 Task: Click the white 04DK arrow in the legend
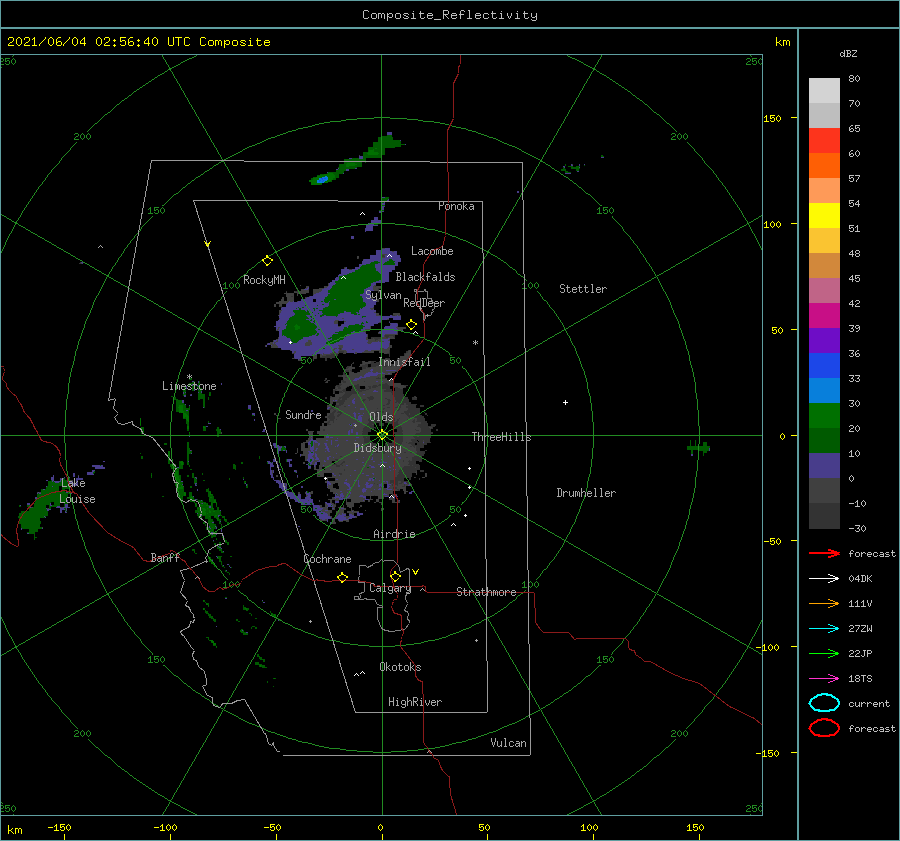pyautogui.click(x=824, y=578)
